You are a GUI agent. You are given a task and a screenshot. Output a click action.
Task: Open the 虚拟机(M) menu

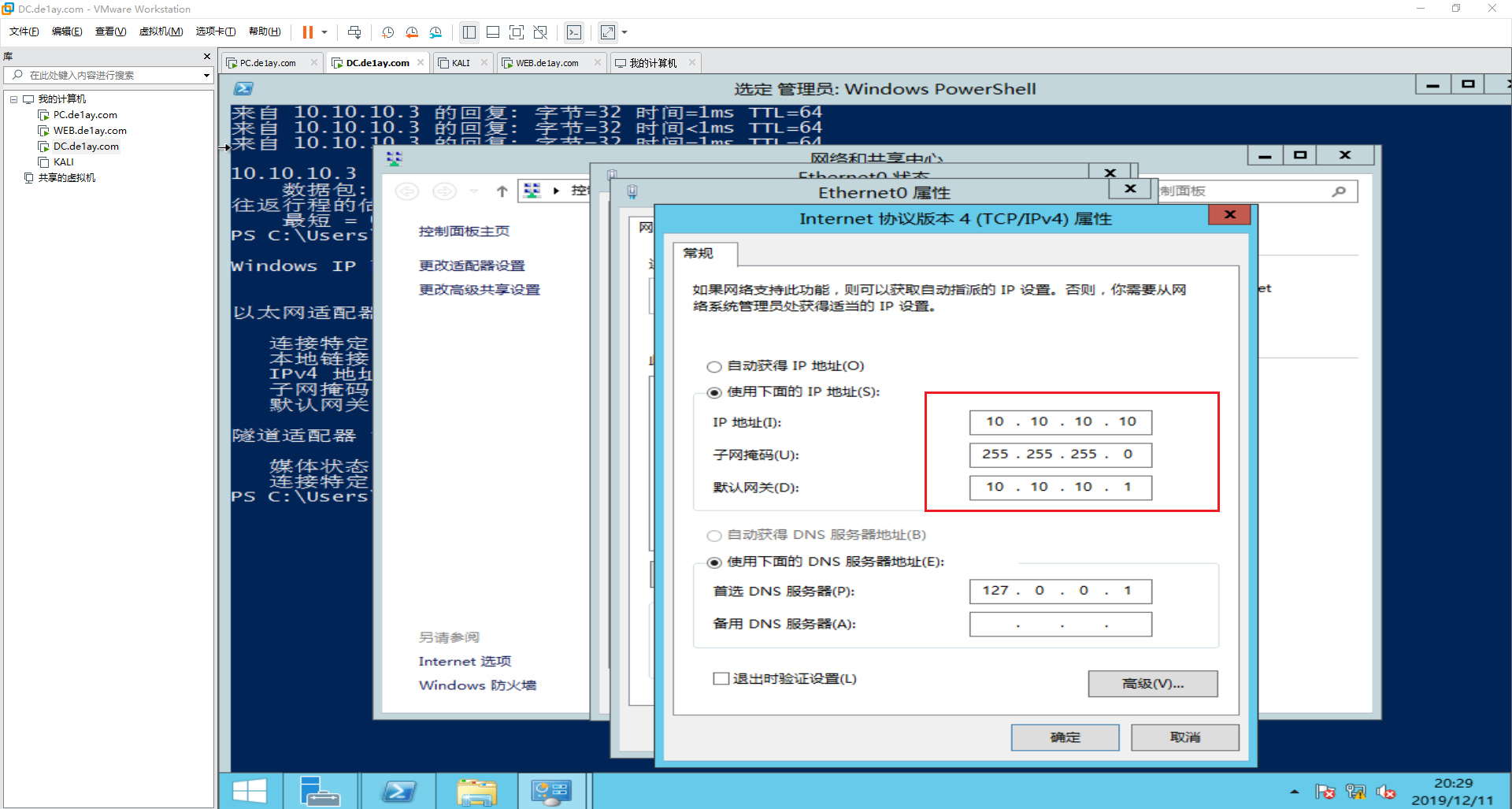[x=161, y=32]
